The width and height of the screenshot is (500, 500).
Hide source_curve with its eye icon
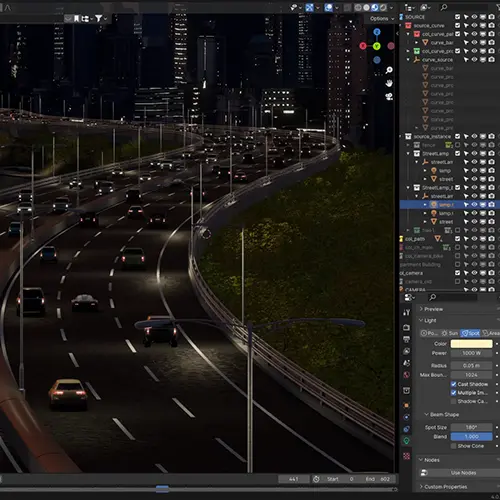pyautogui.click(x=474, y=25)
